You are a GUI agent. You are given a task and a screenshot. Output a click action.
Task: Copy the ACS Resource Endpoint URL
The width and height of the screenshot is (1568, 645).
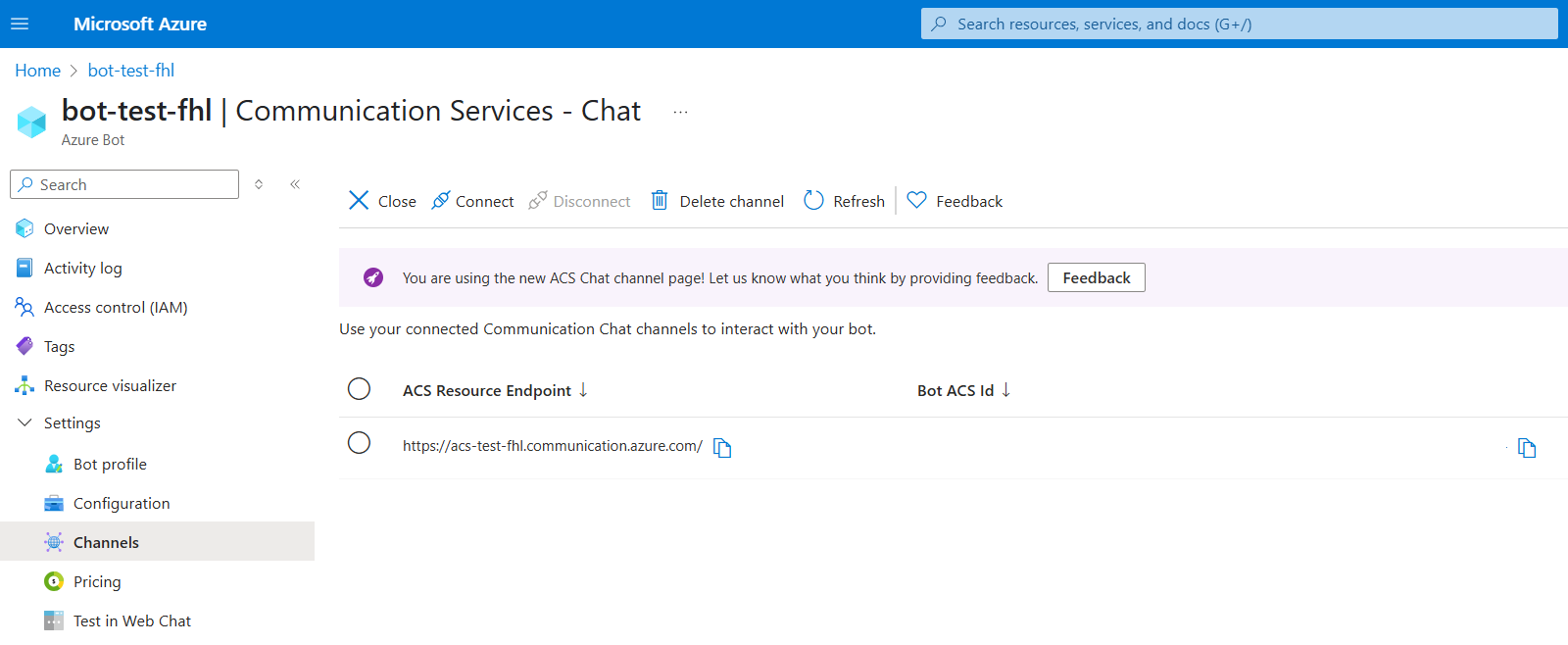click(722, 447)
